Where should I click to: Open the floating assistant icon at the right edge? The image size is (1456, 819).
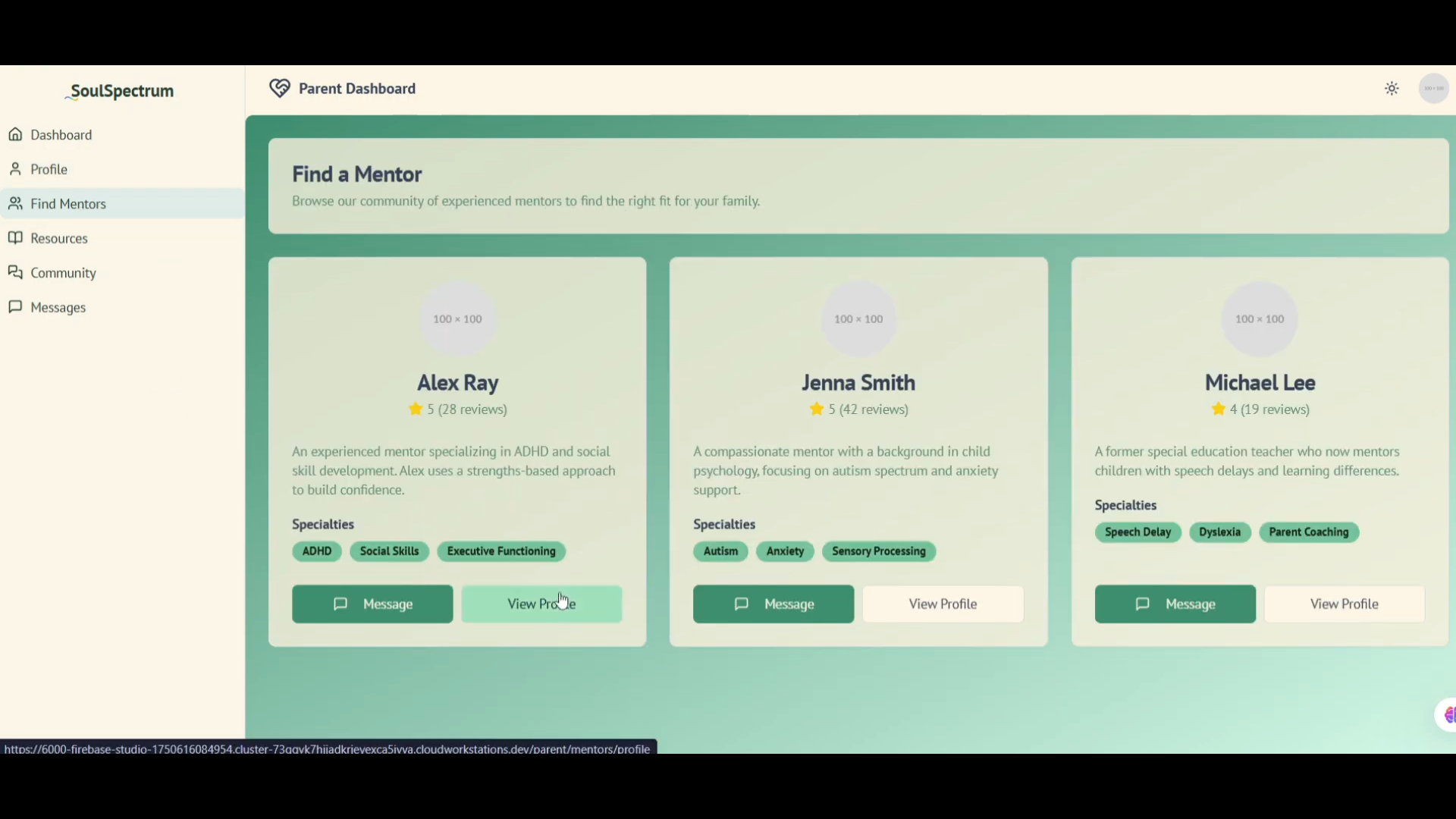pyautogui.click(x=1447, y=715)
